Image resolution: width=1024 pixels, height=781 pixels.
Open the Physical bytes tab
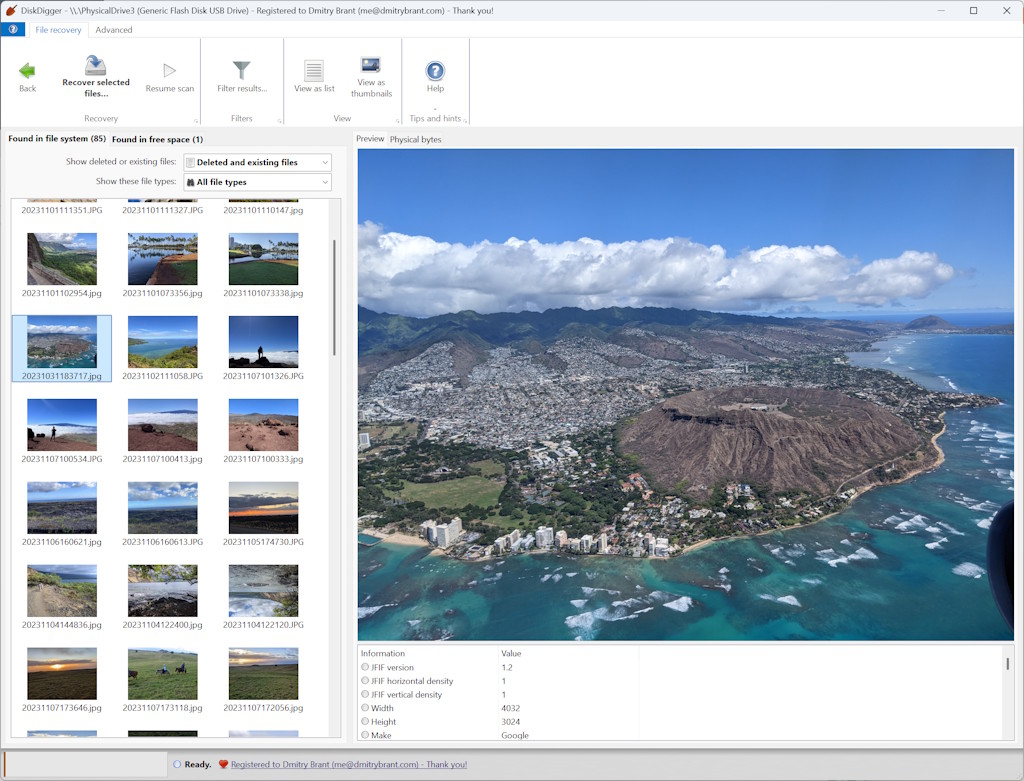click(x=415, y=139)
